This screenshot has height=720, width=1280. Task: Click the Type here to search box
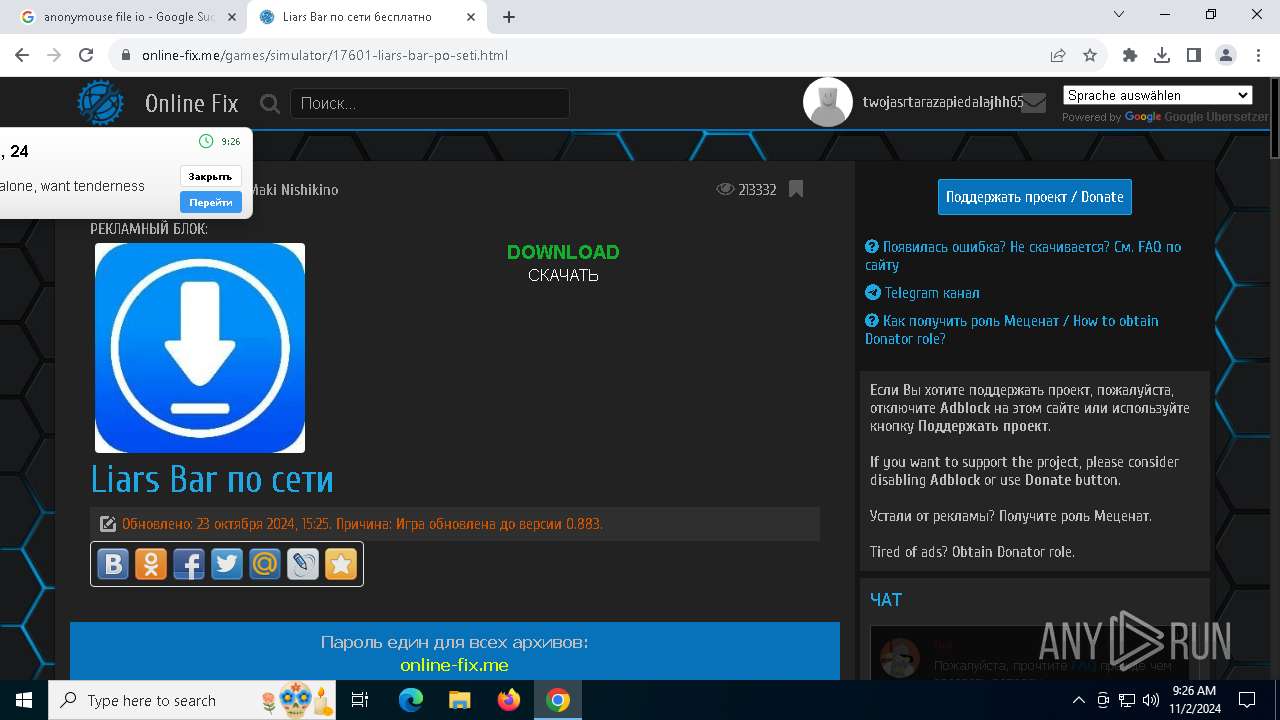(193, 700)
